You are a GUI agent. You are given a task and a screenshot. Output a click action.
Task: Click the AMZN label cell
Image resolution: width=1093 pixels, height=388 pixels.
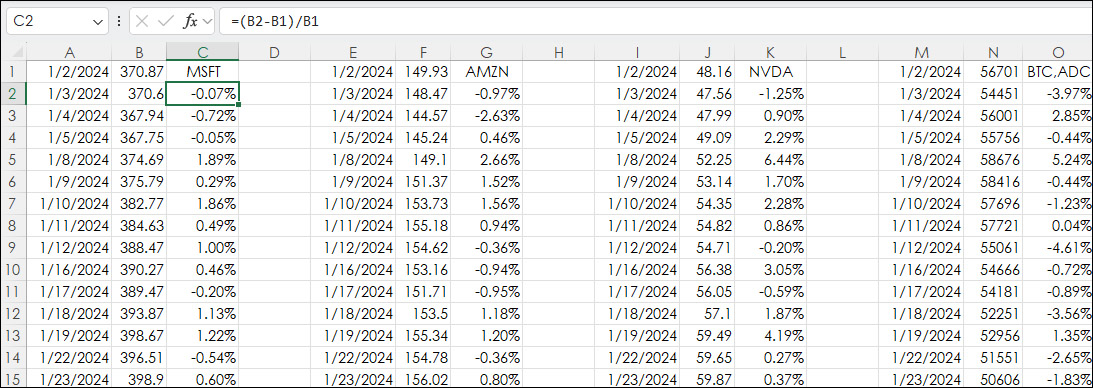click(x=487, y=71)
